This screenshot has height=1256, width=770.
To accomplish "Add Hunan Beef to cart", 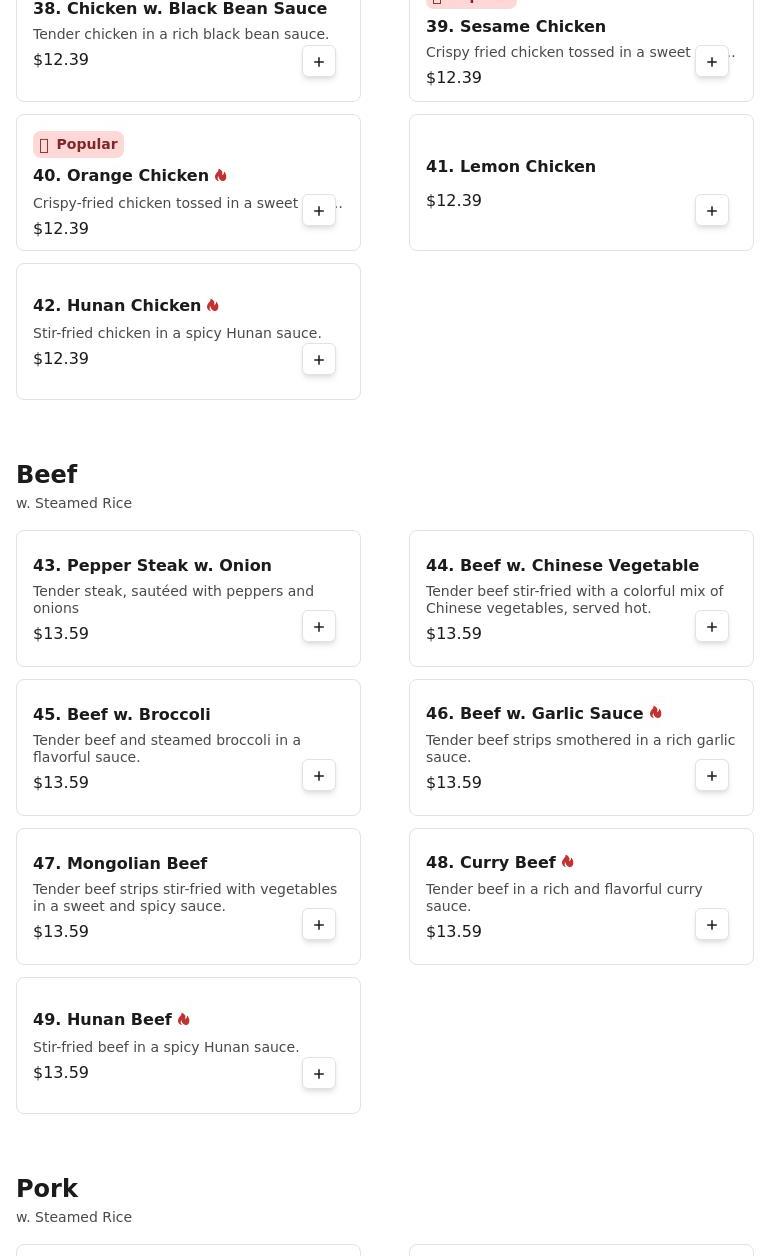I will [319, 1074].
